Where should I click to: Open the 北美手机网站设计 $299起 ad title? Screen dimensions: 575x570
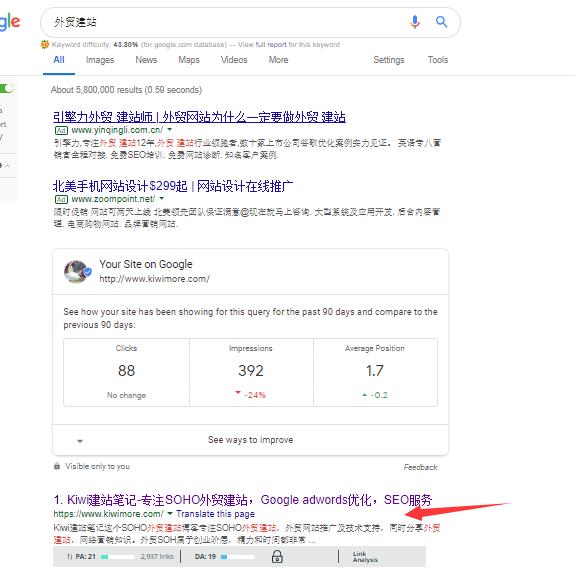(173, 186)
